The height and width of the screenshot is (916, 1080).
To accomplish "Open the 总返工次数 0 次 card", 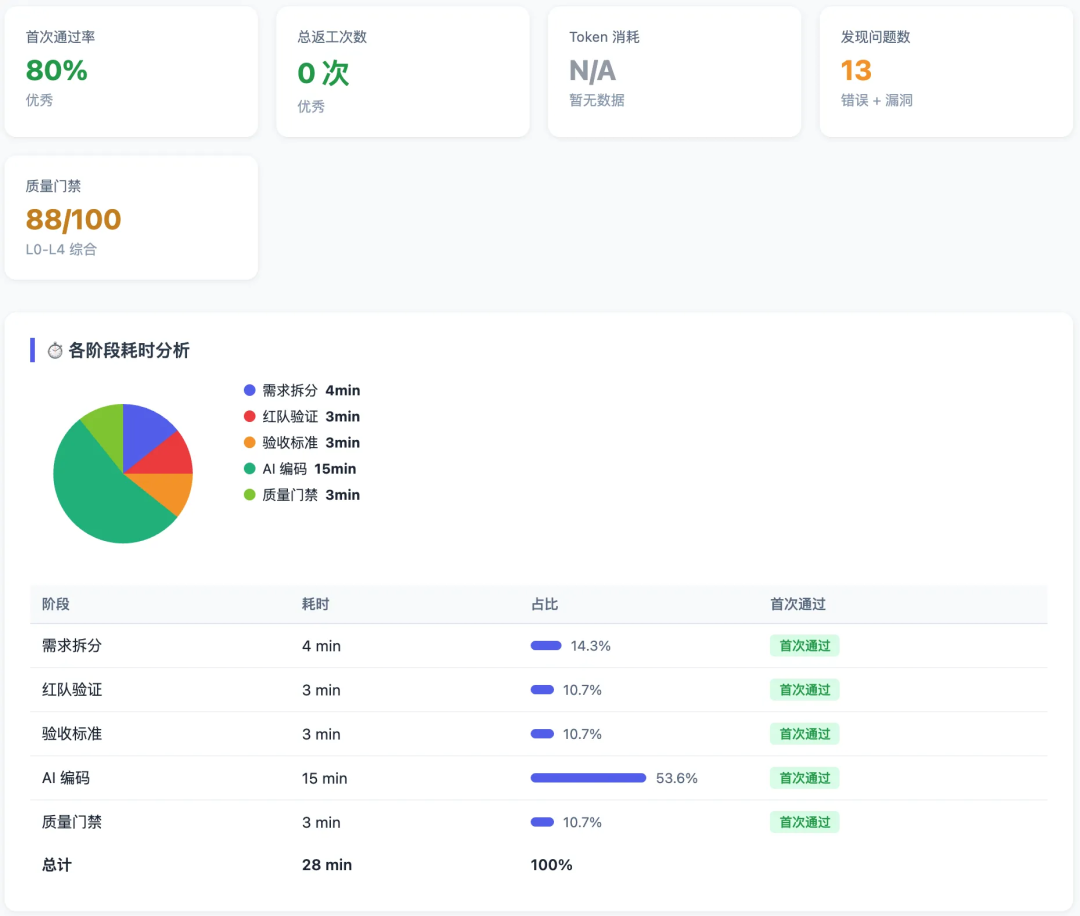I will tap(403, 72).
